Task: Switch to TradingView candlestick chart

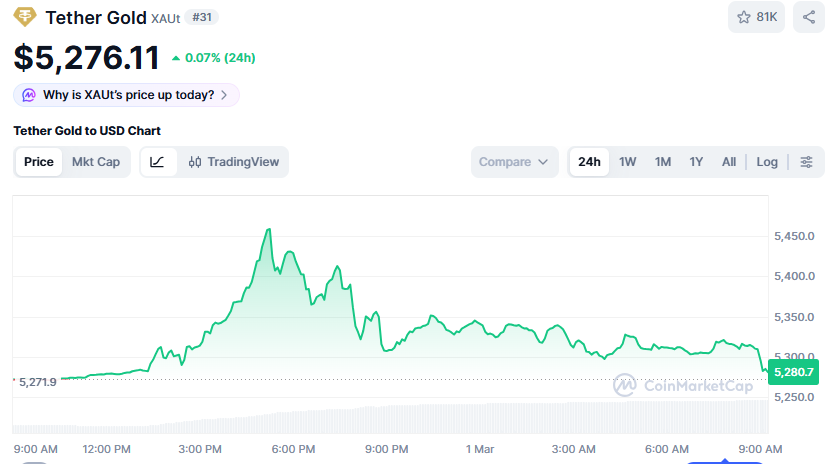Action: (234, 162)
